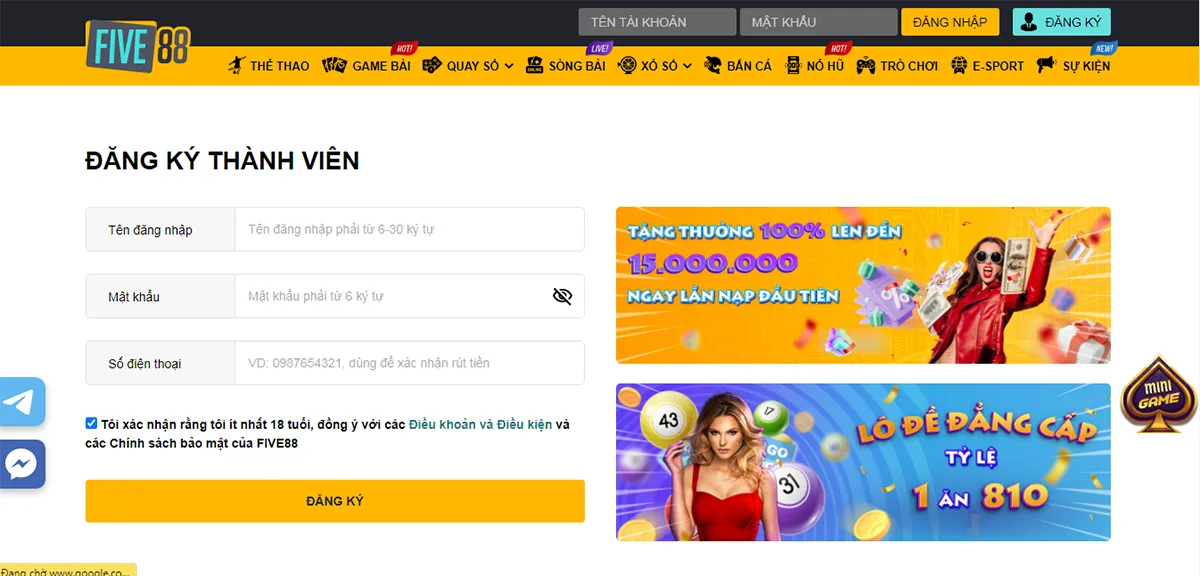Click the ĐĂNG NHẬP login button

950,22
